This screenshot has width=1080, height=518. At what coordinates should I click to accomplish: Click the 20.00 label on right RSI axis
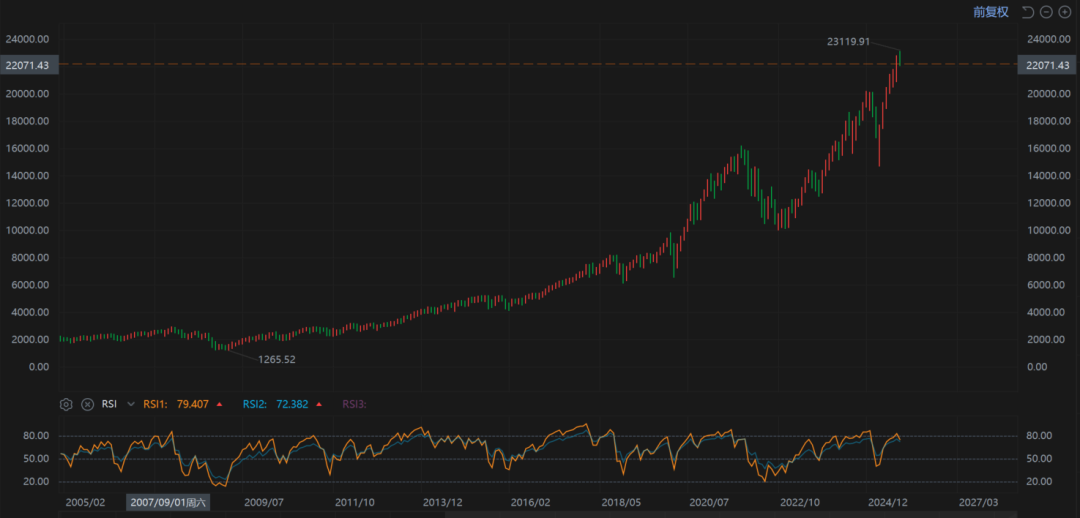(x=1039, y=481)
